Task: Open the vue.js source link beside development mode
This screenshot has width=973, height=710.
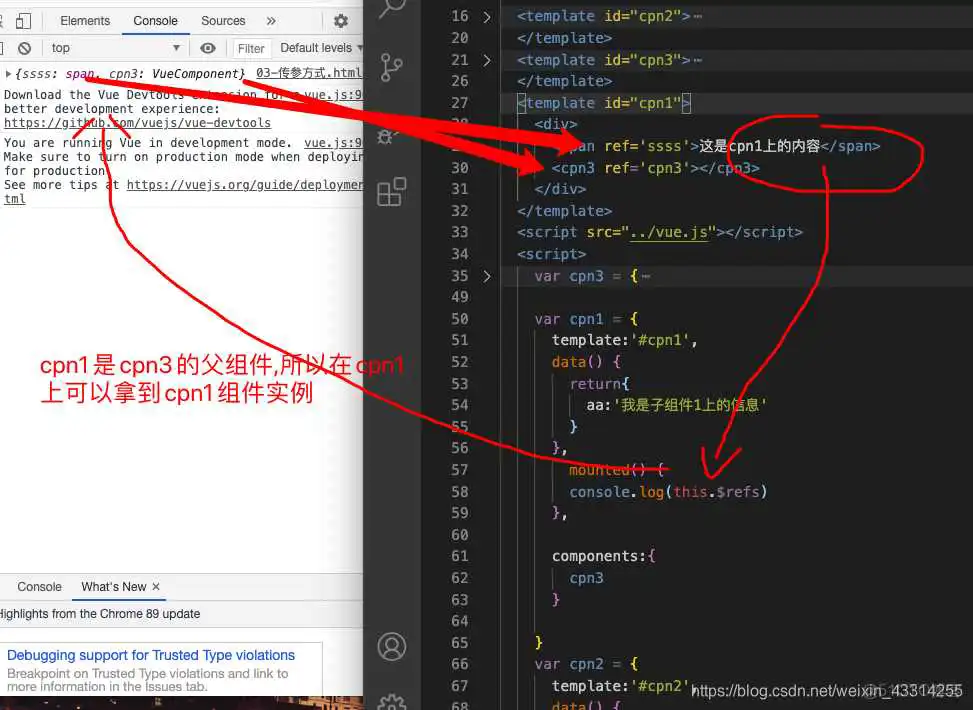Action: [333, 143]
